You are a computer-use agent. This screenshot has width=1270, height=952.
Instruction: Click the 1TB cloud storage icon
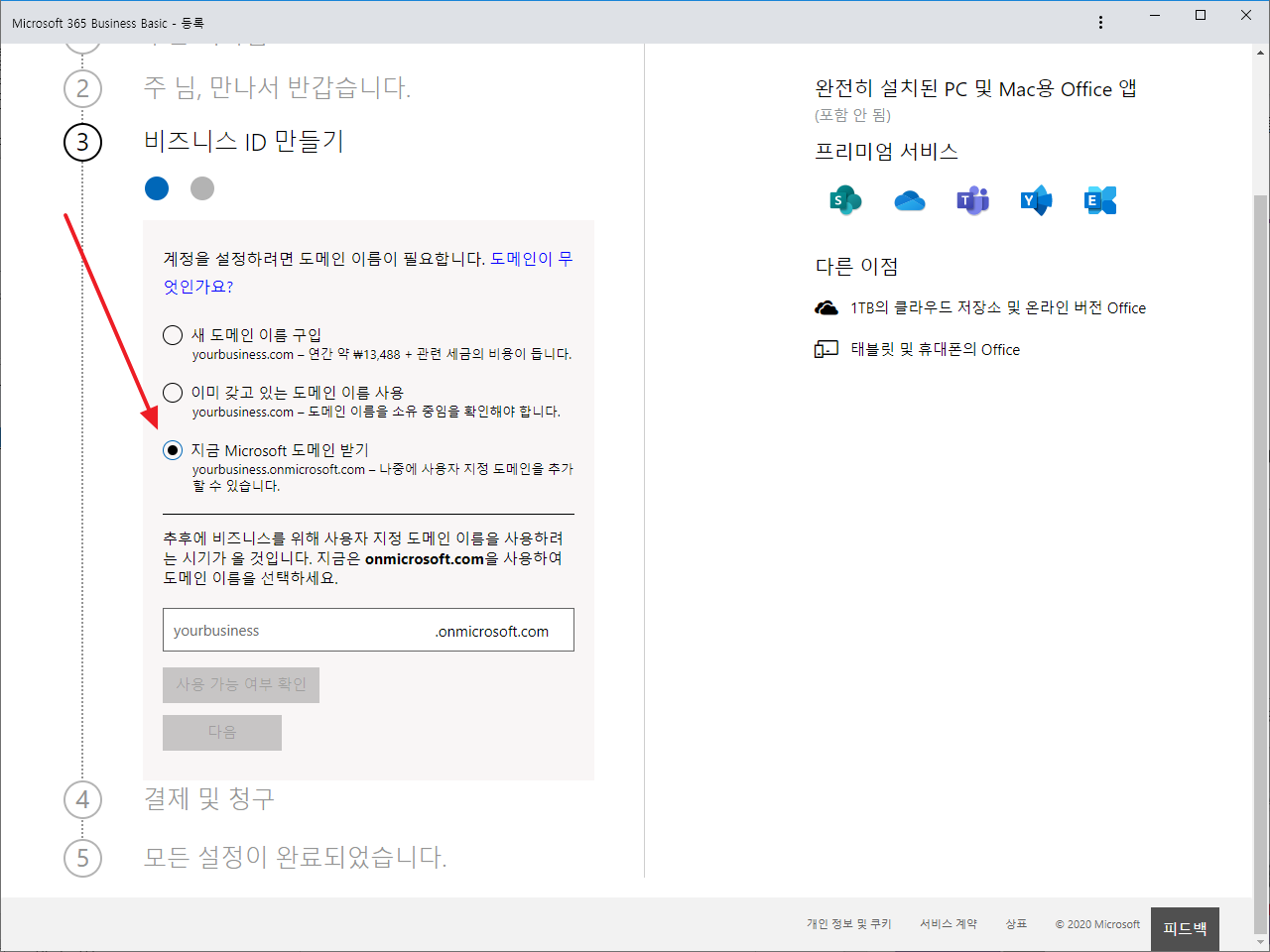tap(826, 308)
